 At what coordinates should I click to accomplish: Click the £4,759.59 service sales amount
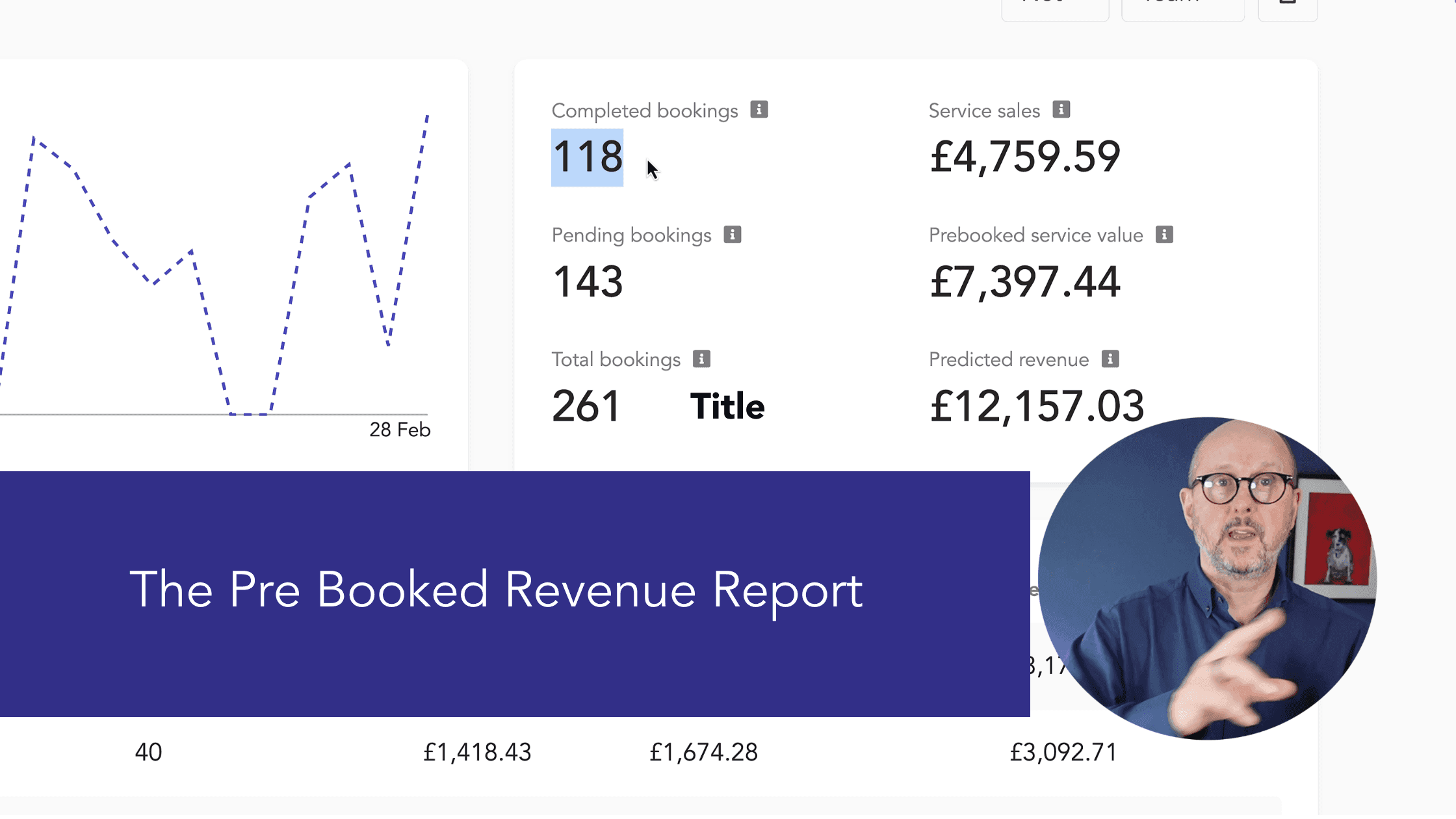pos(1024,157)
